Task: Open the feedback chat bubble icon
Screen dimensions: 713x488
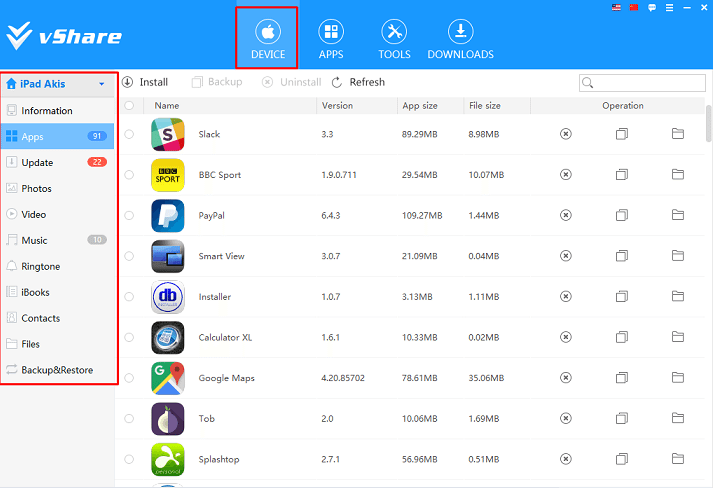Action: click(x=651, y=7)
